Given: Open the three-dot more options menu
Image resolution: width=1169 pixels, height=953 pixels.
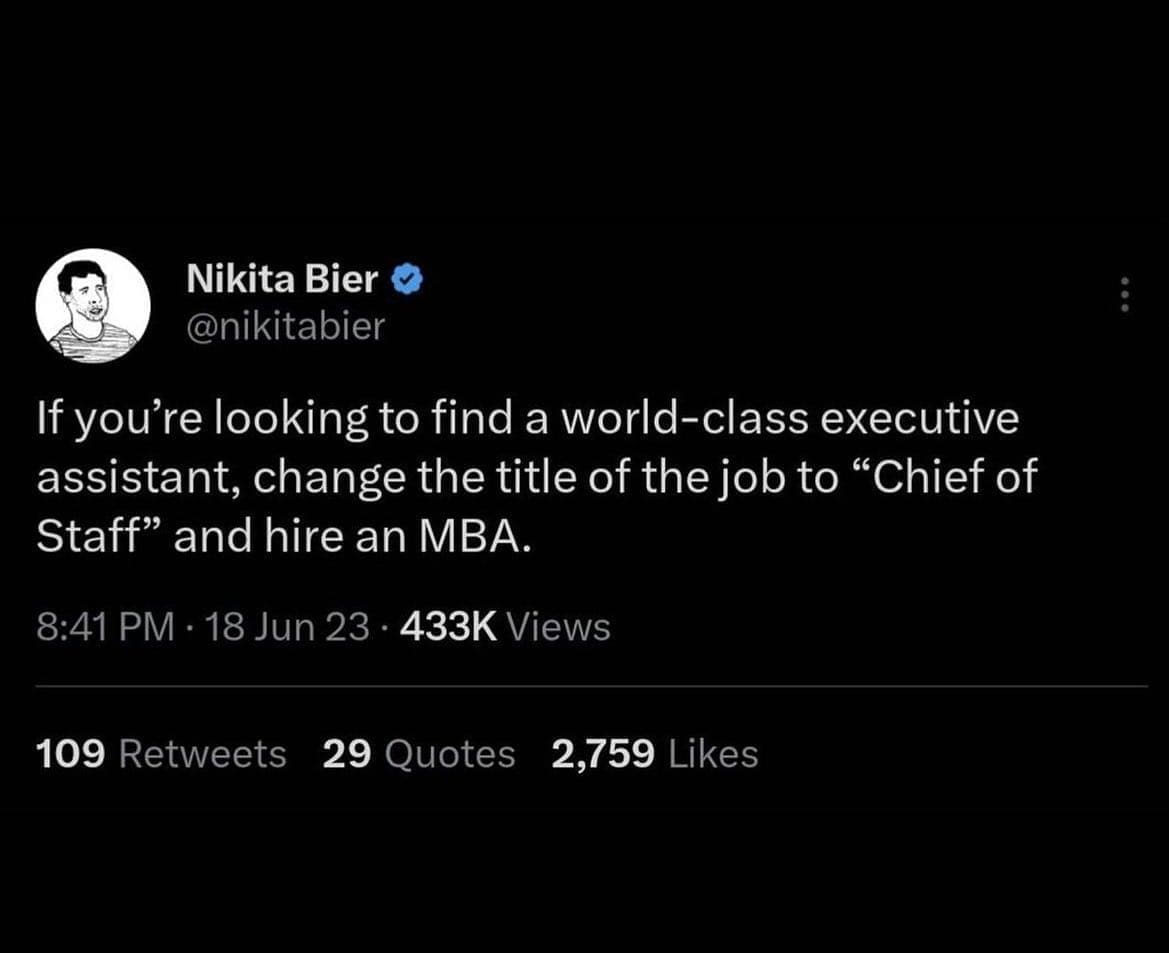Looking at the screenshot, I should [1124, 294].
